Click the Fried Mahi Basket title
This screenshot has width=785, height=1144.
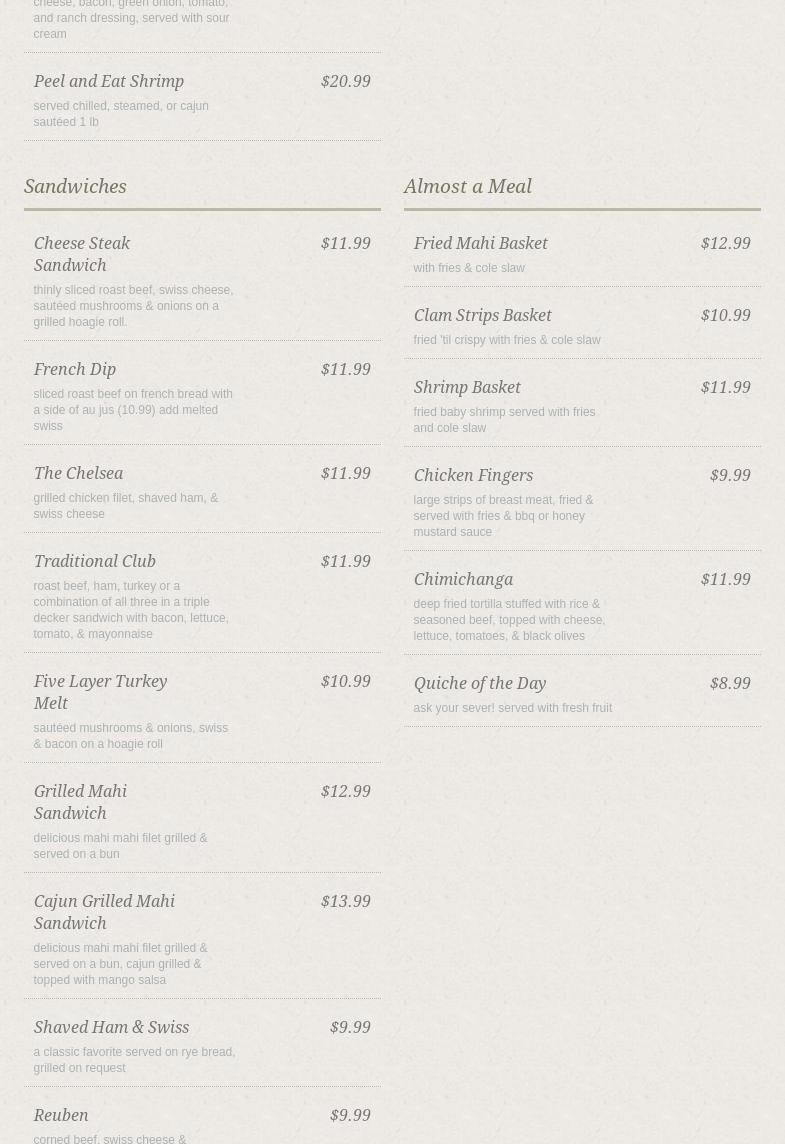480,244
